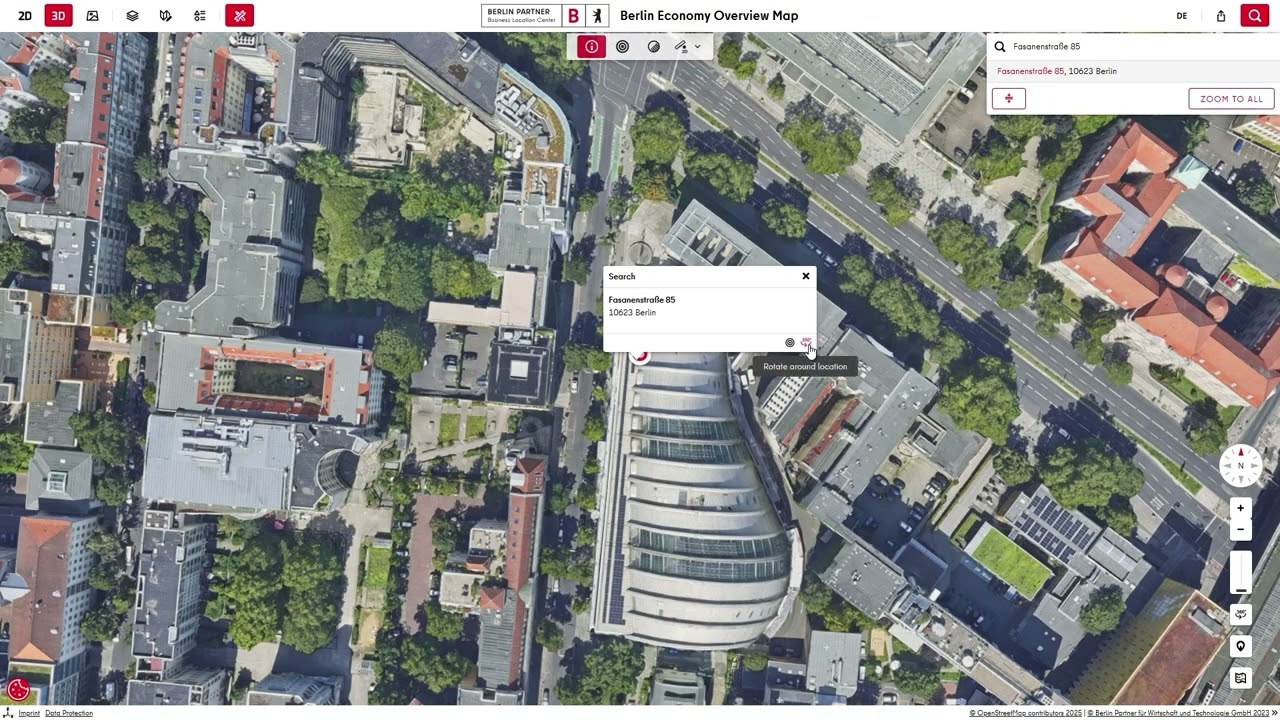This screenshot has height=720, width=1280.
Task: Toggle the red search button
Action: pos(1254,16)
